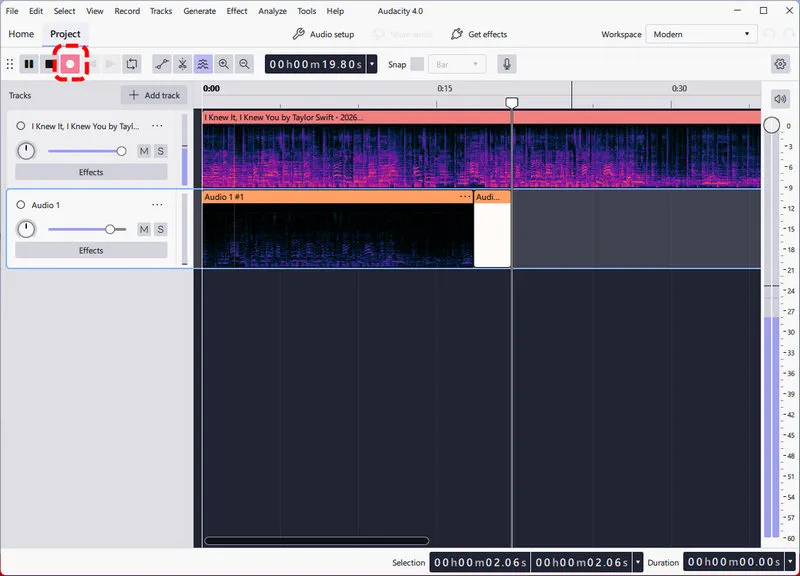Toggle the spectral view tool icon
800x576 pixels.
203,64
